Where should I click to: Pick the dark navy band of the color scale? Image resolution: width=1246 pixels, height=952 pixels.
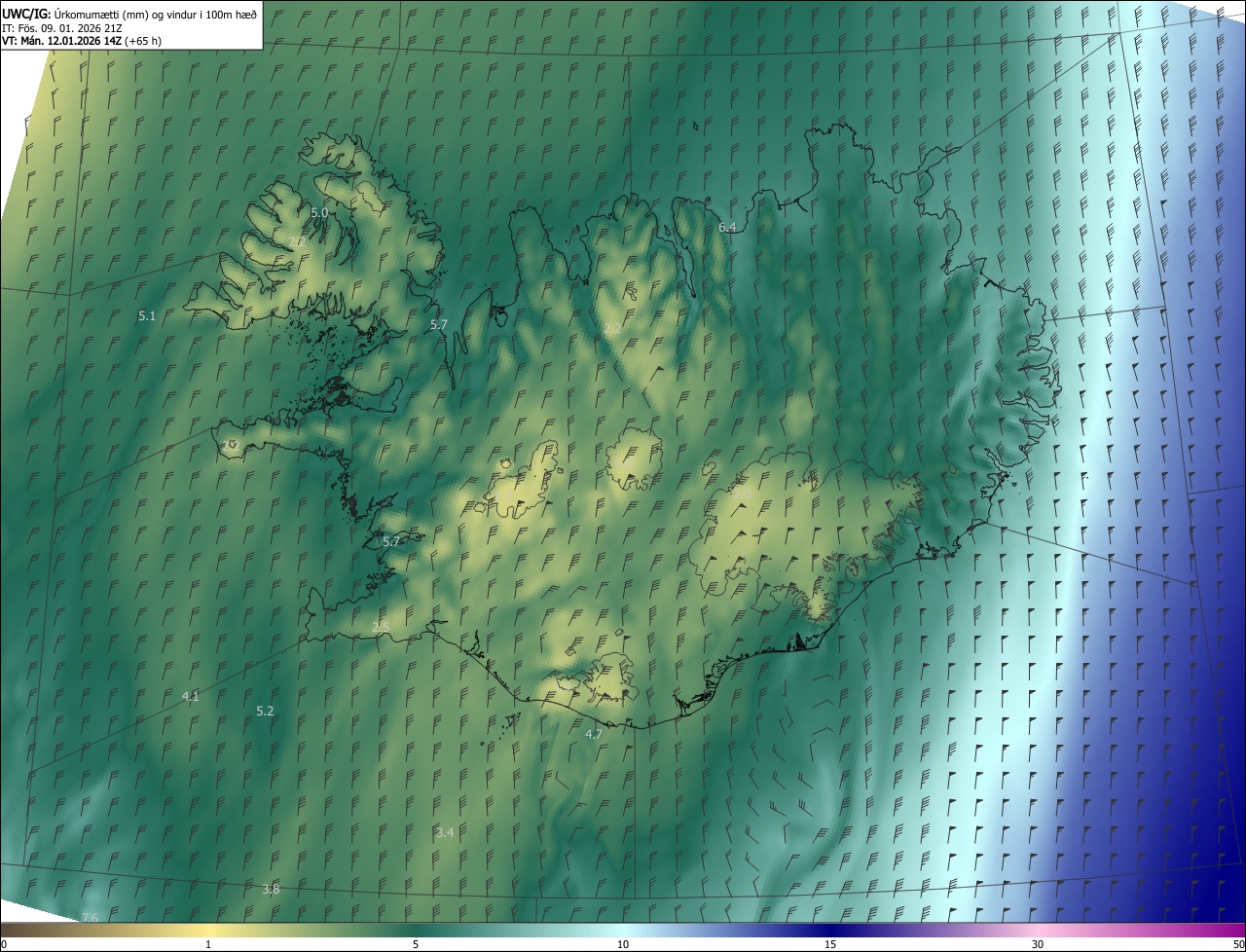click(830, 930)
